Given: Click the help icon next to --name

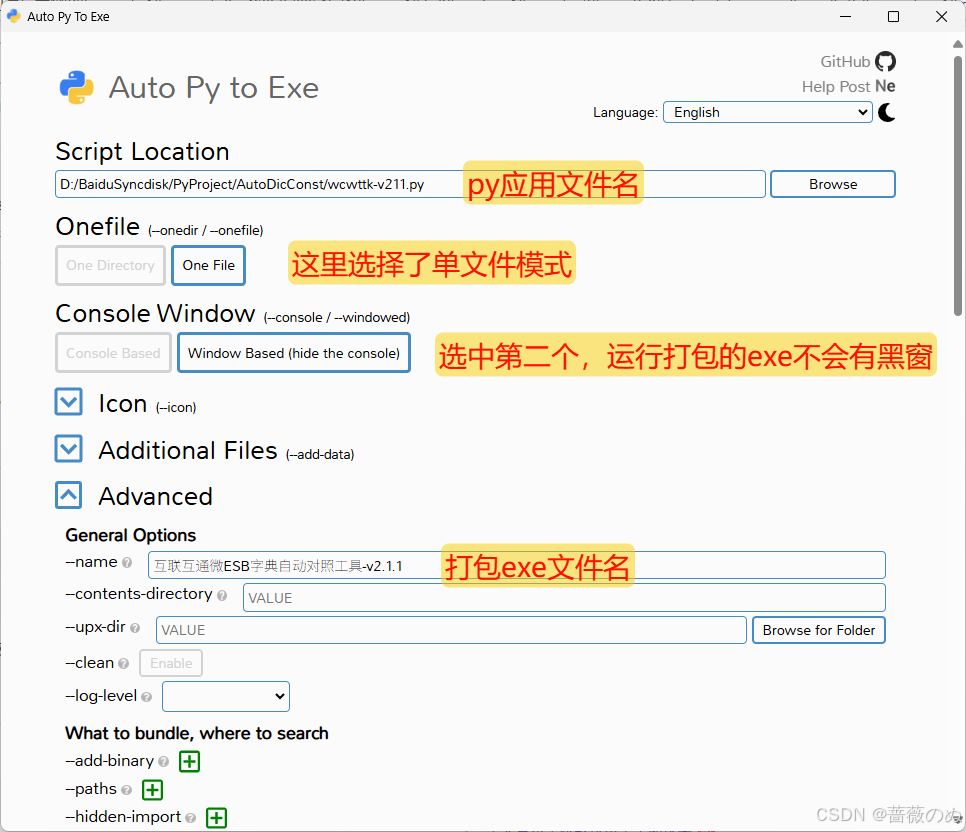Looking at the screenshot, I should pos(128,563).
